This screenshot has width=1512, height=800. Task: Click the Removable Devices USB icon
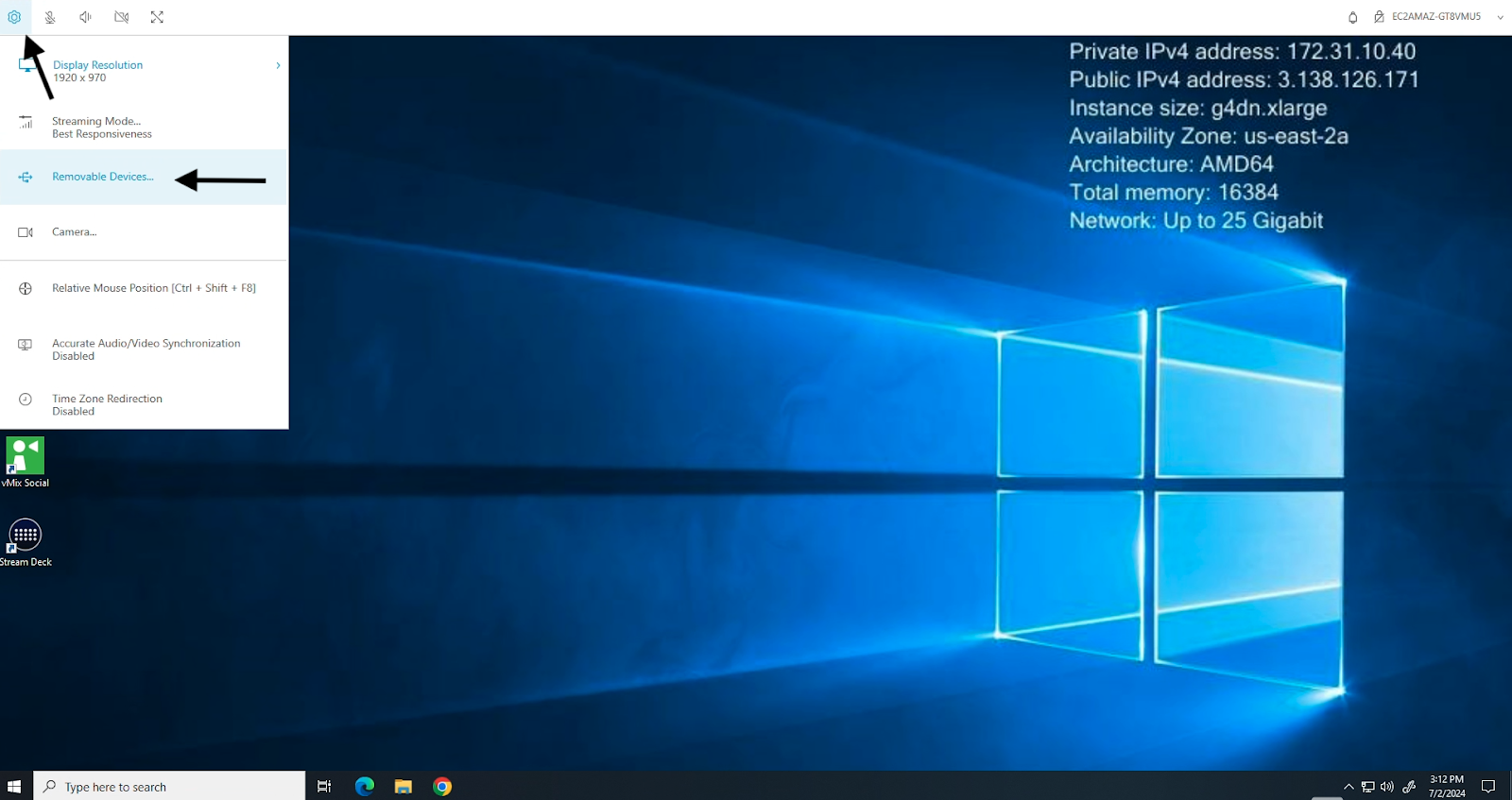pos(26,177)
